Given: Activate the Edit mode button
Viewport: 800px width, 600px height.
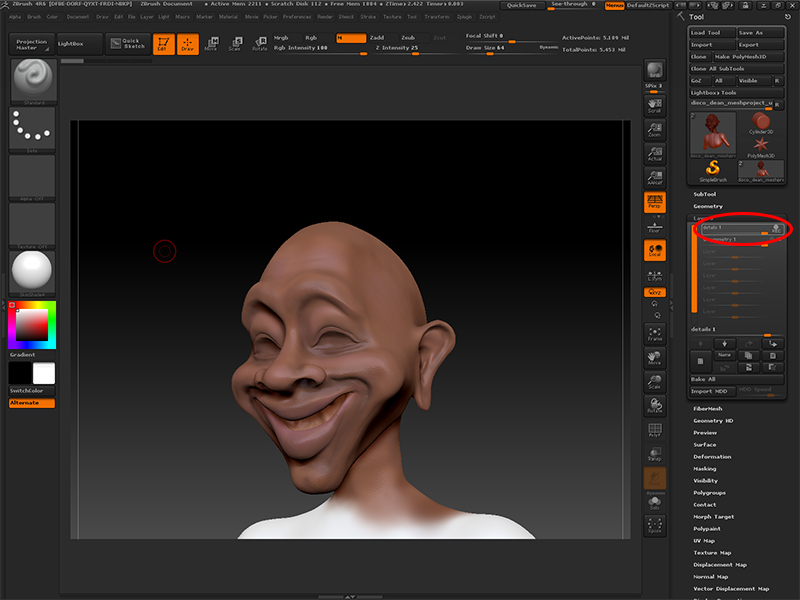Looking at the screenshot, I should click(x=164, y=44).
